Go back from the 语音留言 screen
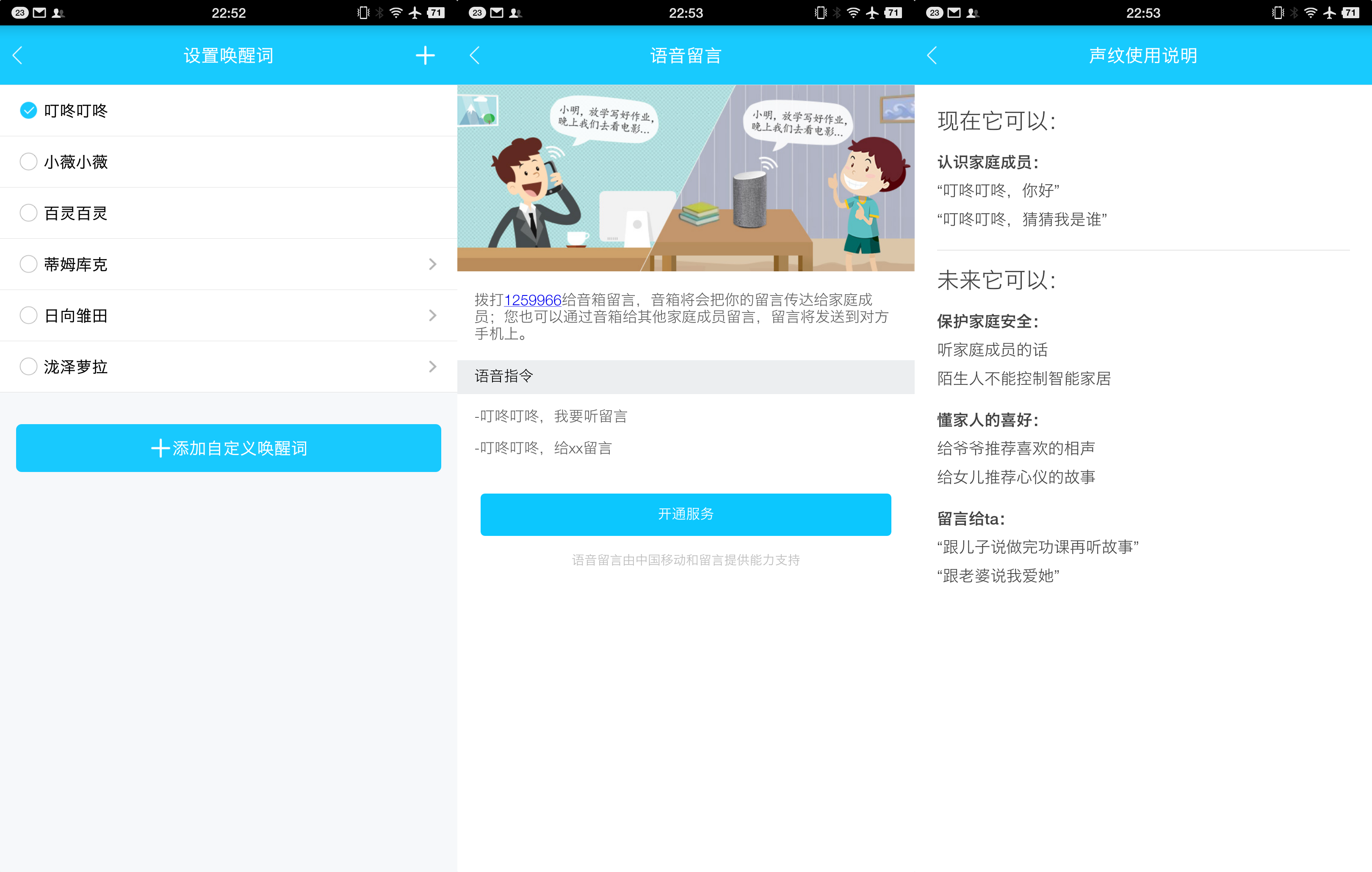 [475, 55]
